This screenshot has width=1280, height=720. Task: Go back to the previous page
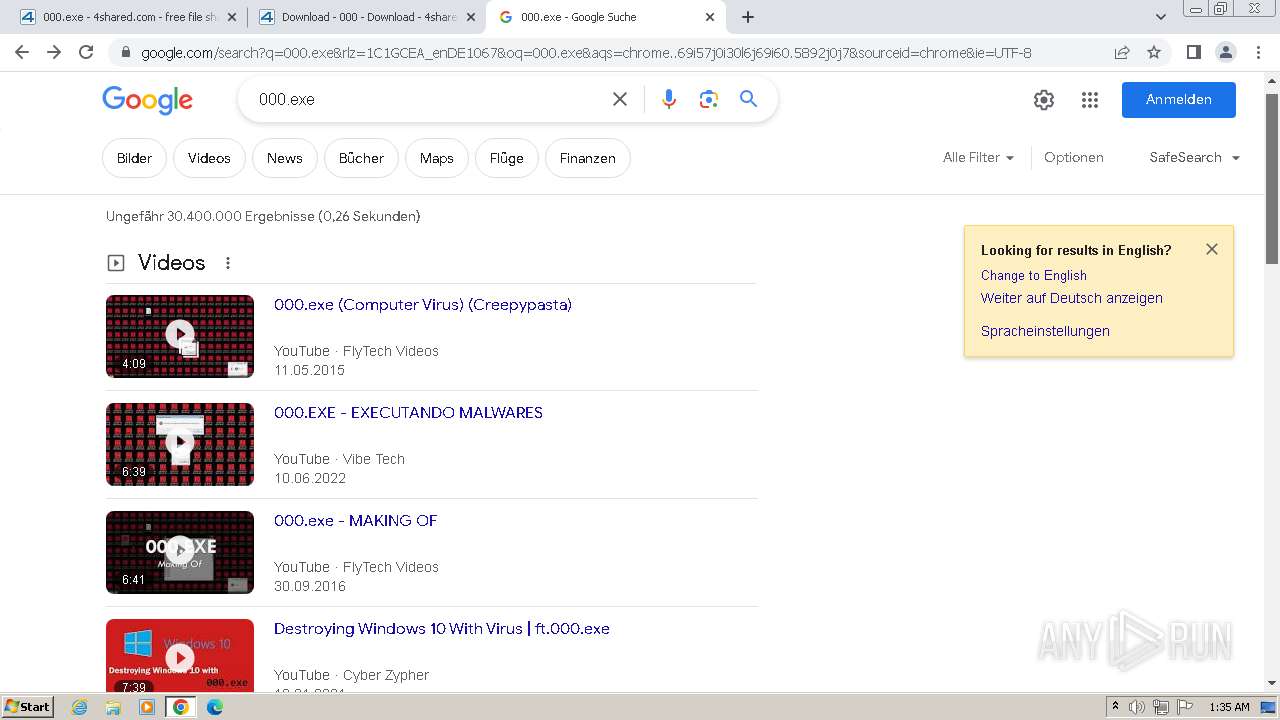point(22,52)
